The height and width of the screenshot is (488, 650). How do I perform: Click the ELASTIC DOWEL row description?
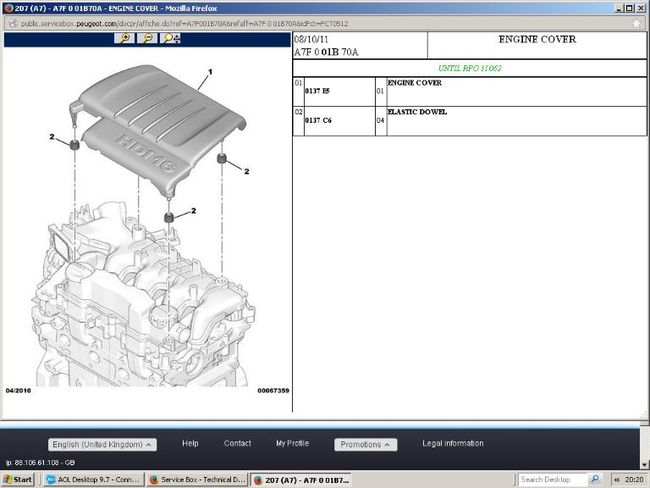coord(417,112)
